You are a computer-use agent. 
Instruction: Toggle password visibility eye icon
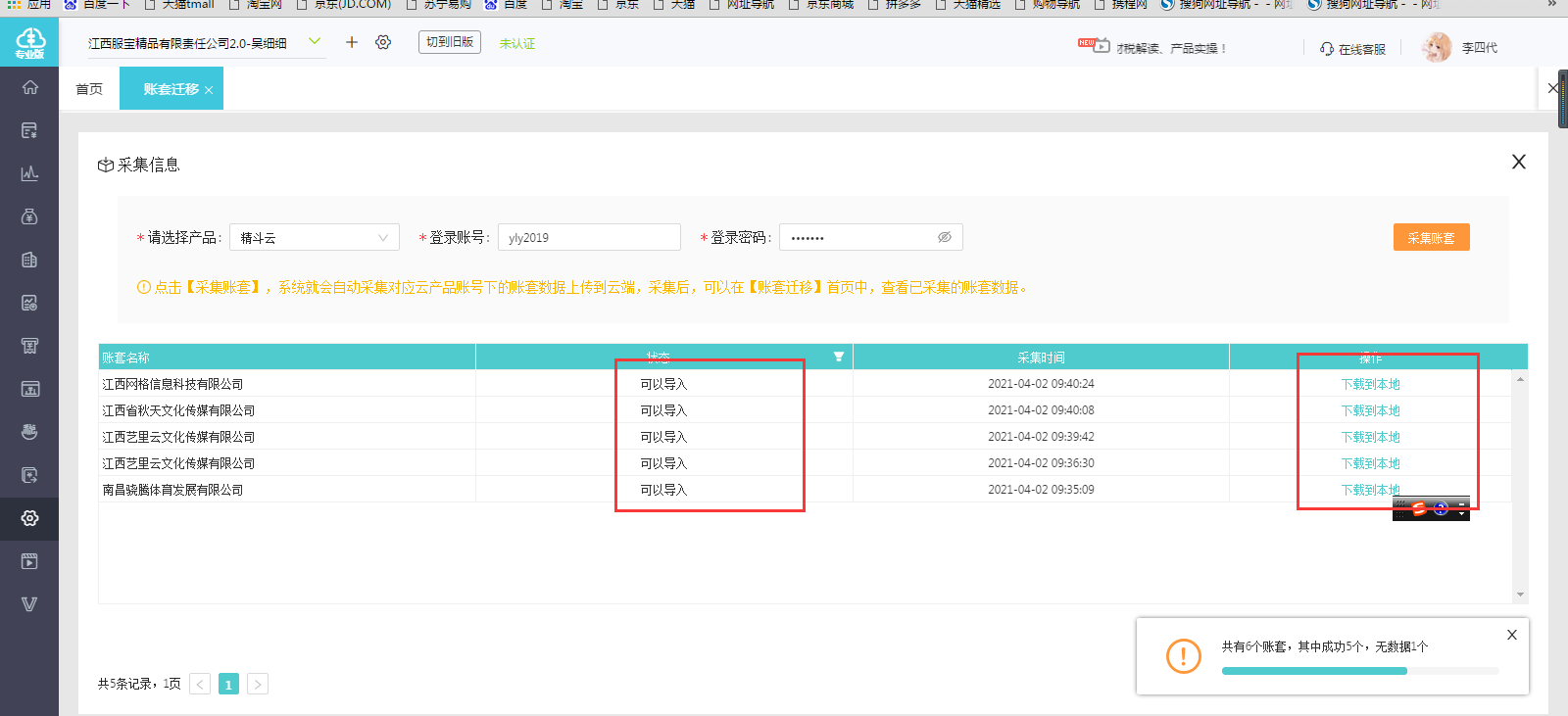pos(945,237)
